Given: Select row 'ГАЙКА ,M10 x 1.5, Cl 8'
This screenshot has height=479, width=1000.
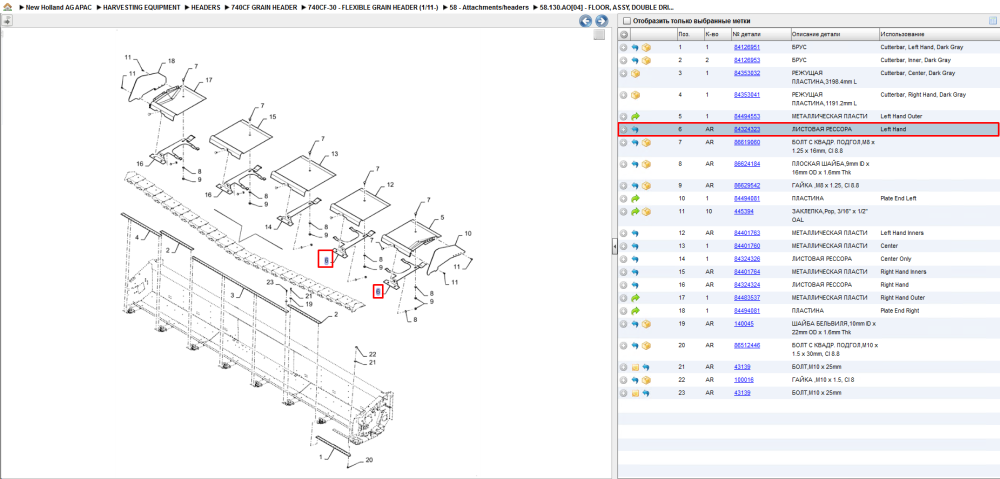Looking at the screenshot, I should [x=808, y=380].
